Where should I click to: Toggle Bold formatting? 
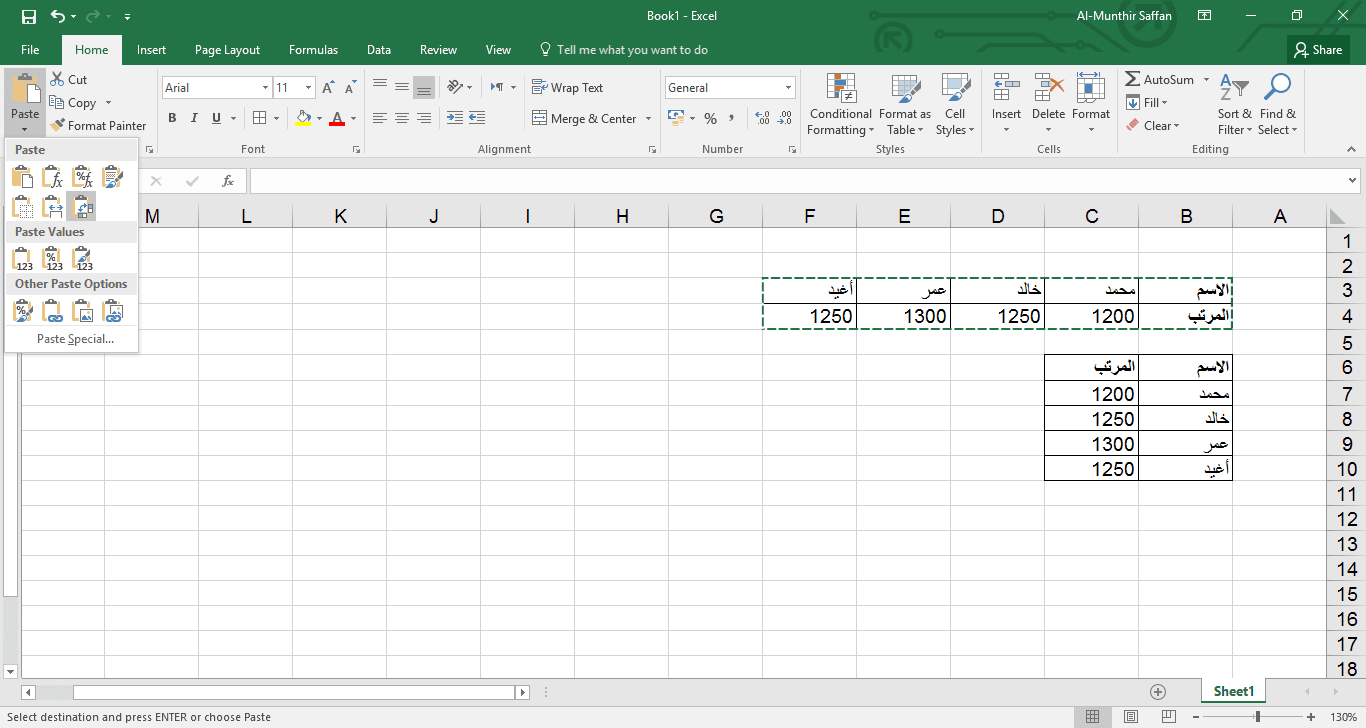point(172,118)
